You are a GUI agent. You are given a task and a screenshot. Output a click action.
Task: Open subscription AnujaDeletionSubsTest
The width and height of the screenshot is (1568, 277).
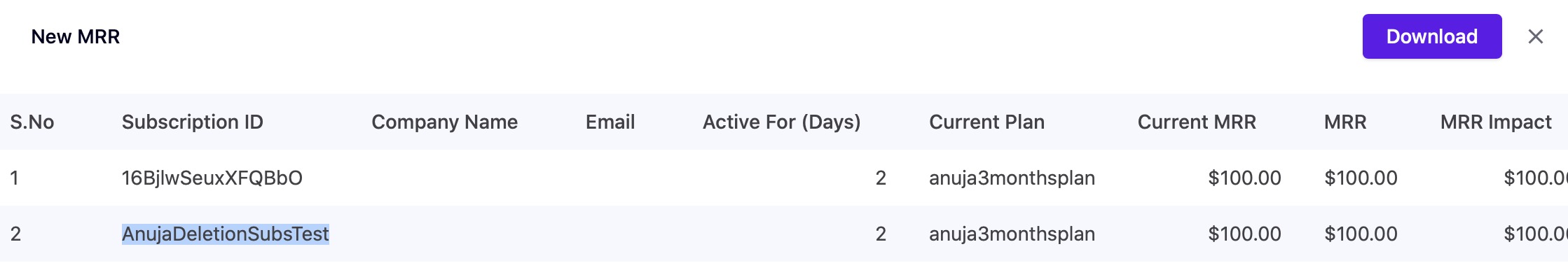click(x=226, y=234)
